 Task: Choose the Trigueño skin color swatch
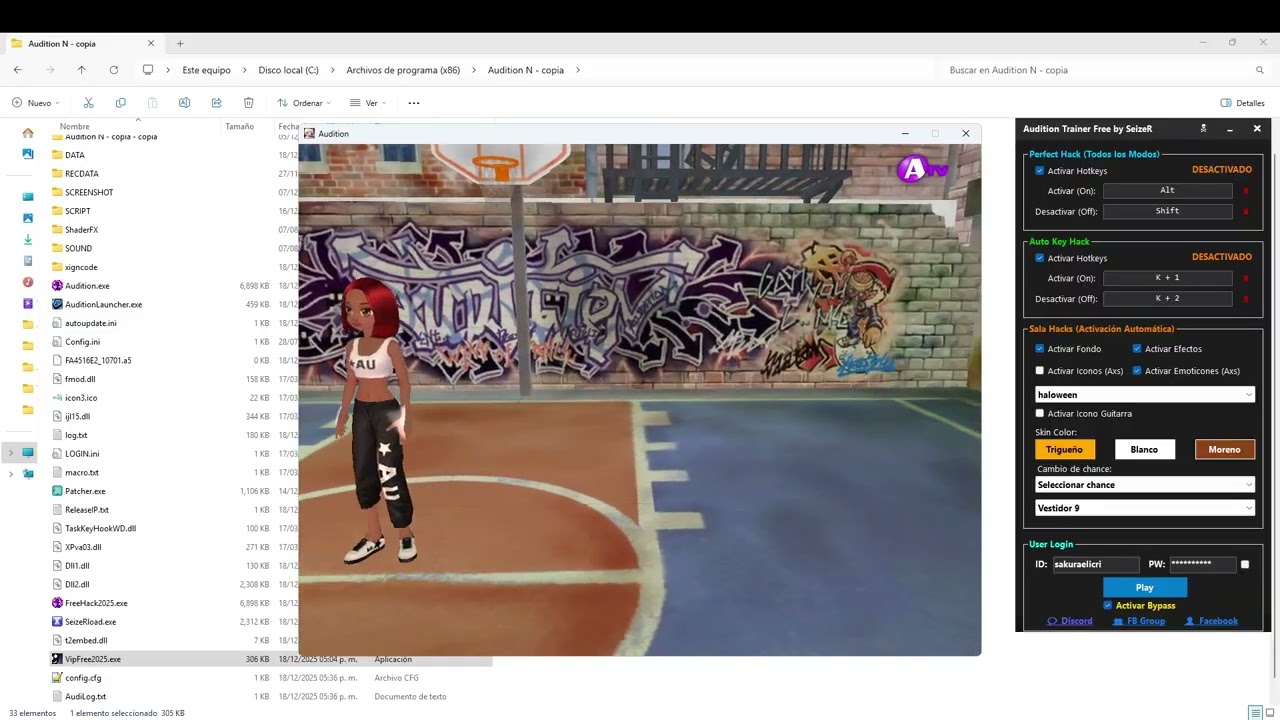(1065, 450)
